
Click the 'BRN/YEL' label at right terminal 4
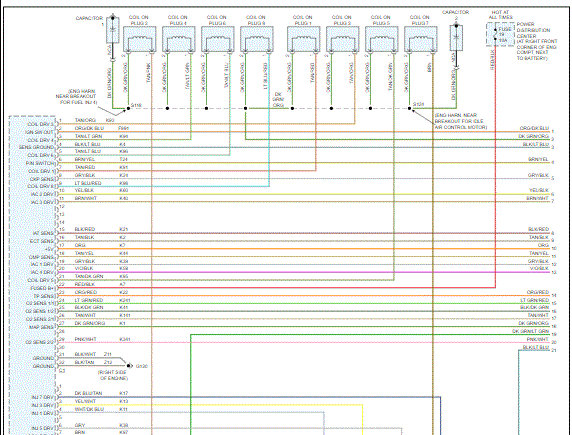point(538,159)
